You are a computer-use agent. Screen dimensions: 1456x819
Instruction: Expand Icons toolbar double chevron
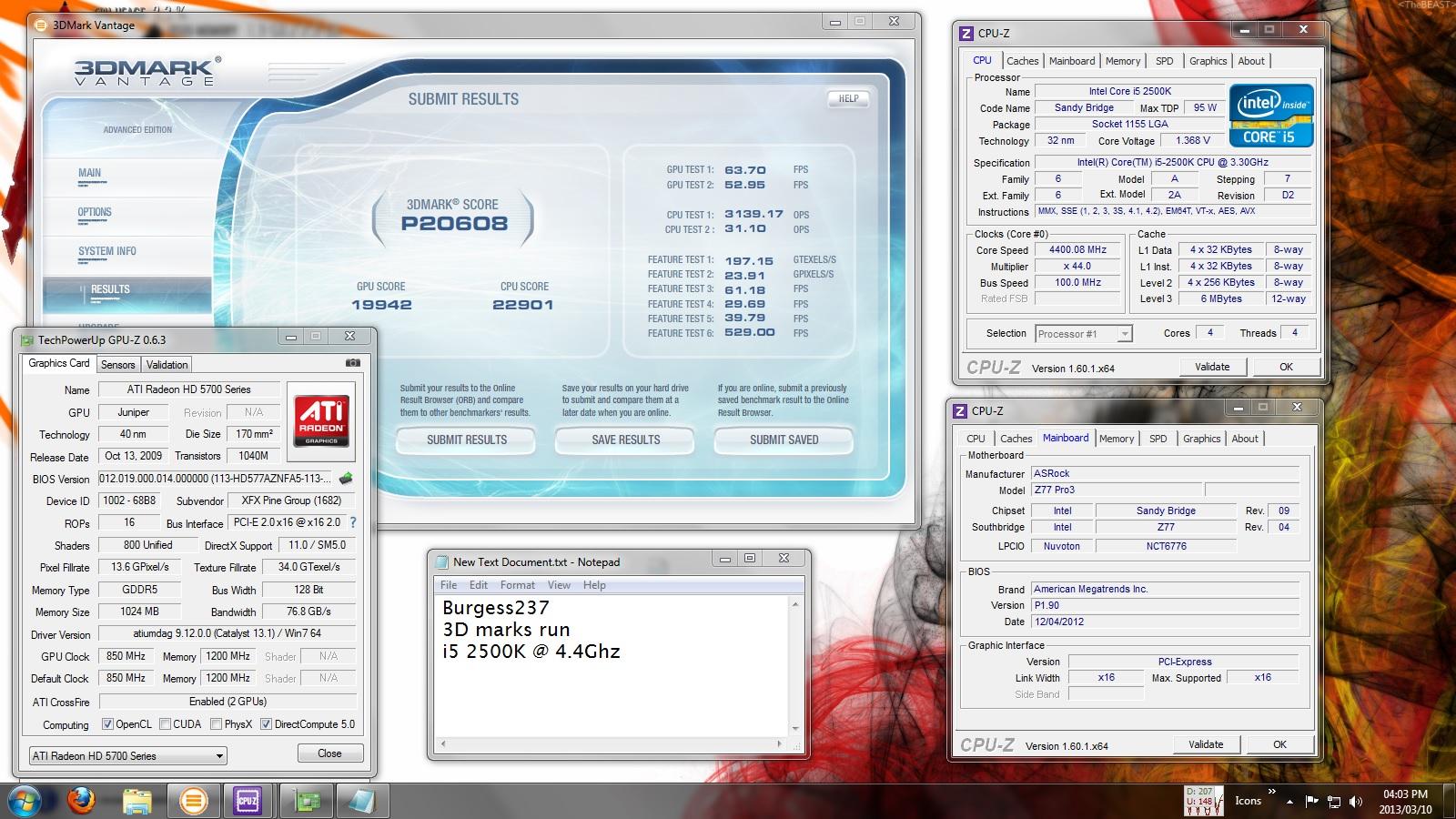pyautogui.click(x=1271, y=792)
